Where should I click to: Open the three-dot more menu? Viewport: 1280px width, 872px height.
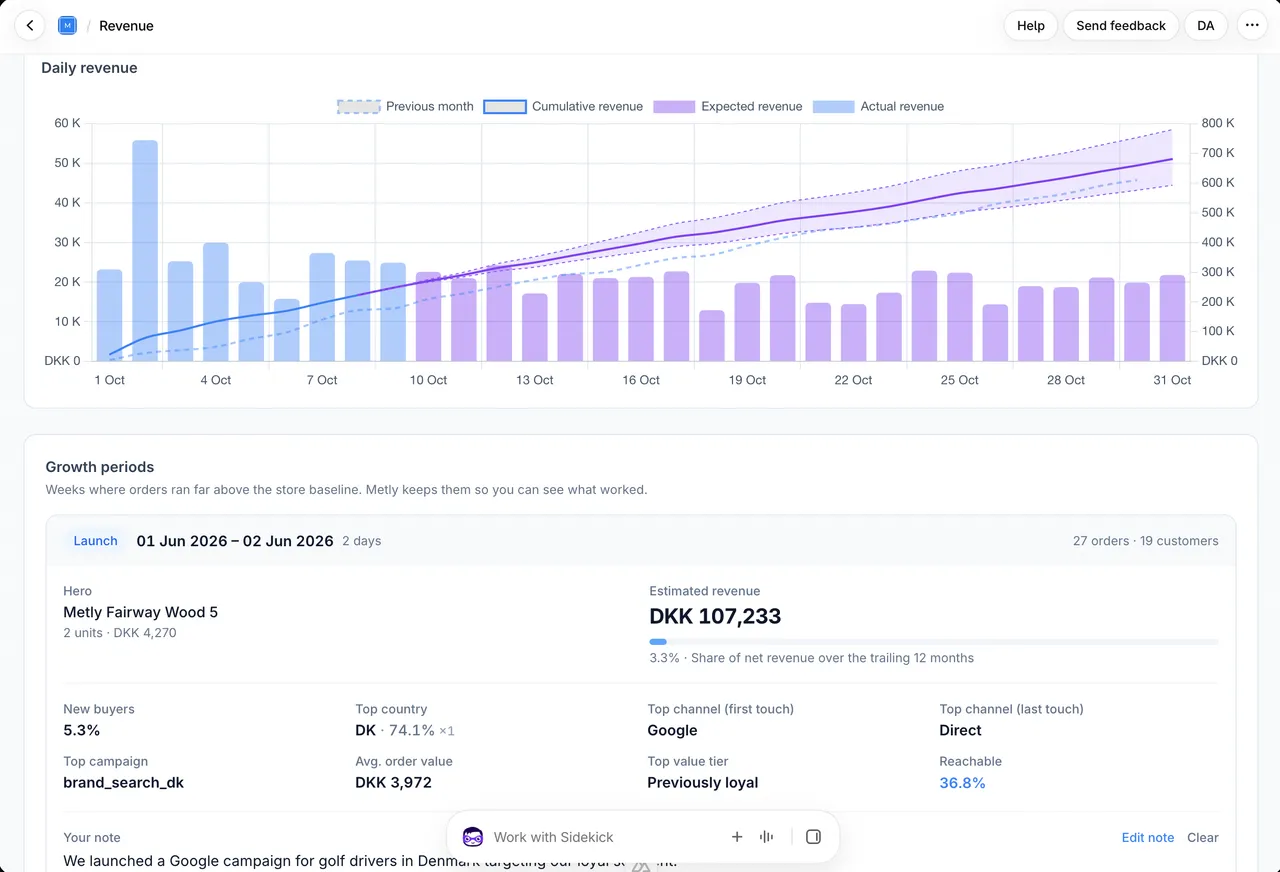[1252, 26]
